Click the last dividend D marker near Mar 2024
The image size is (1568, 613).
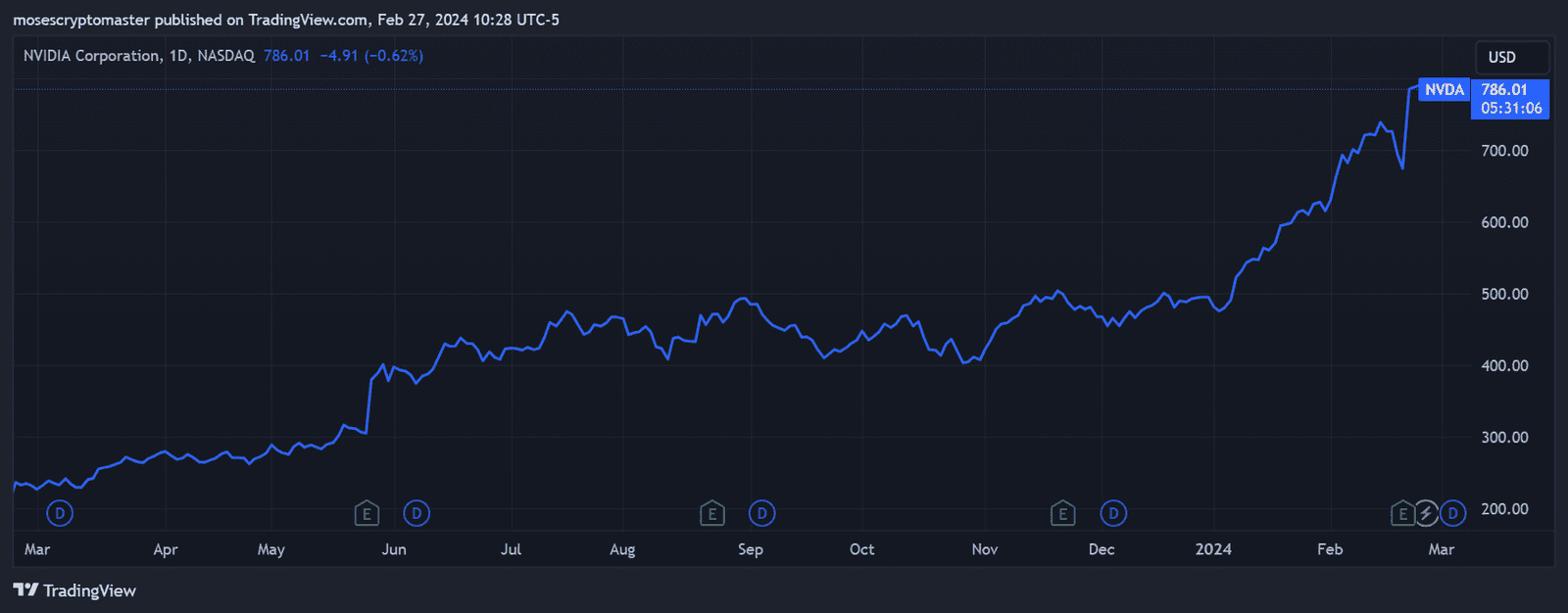tap(1452, 513)
